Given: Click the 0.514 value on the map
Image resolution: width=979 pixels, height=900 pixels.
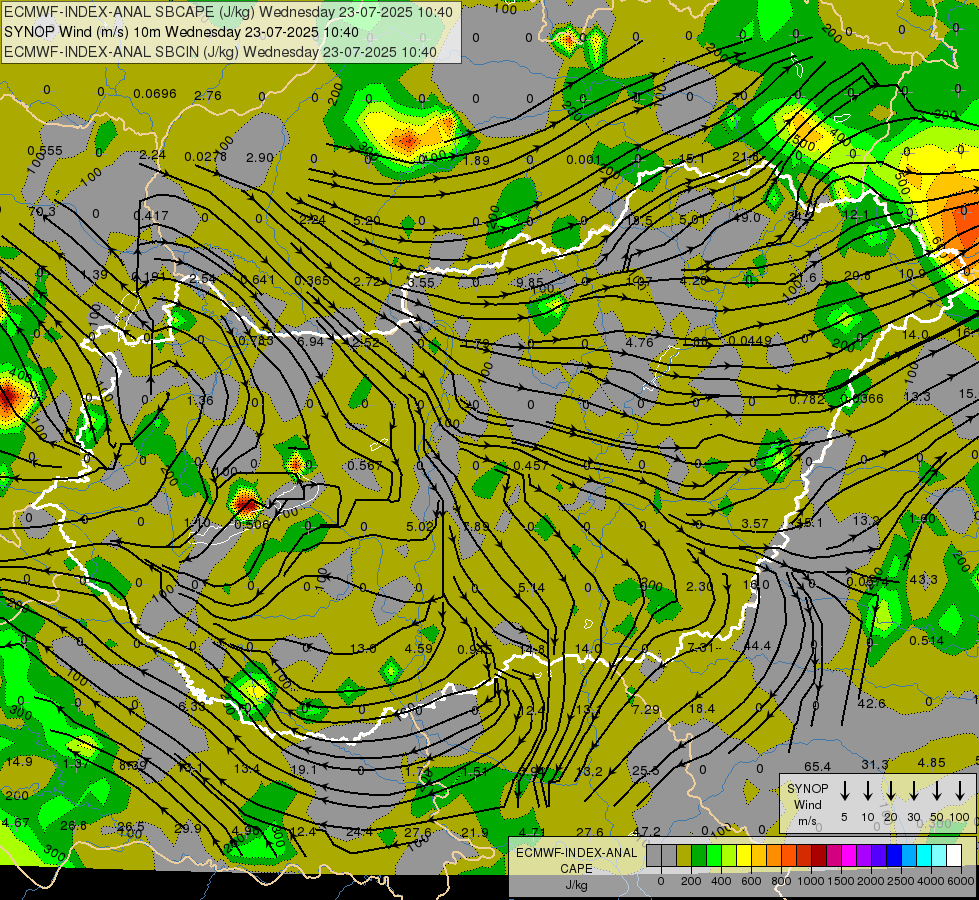Looking at the screenshot, I should [x=927, y=640].
